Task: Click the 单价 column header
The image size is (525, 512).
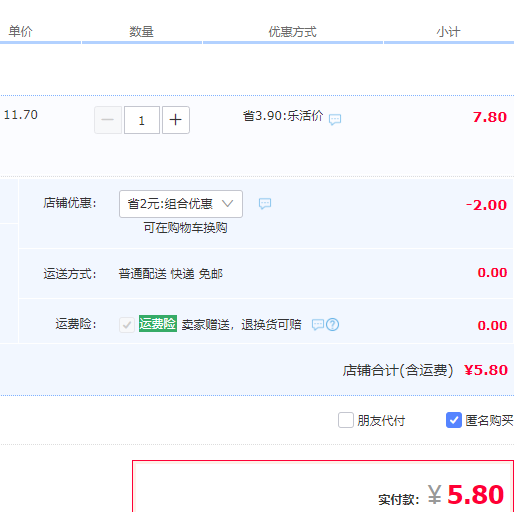Action: point(20,31)
